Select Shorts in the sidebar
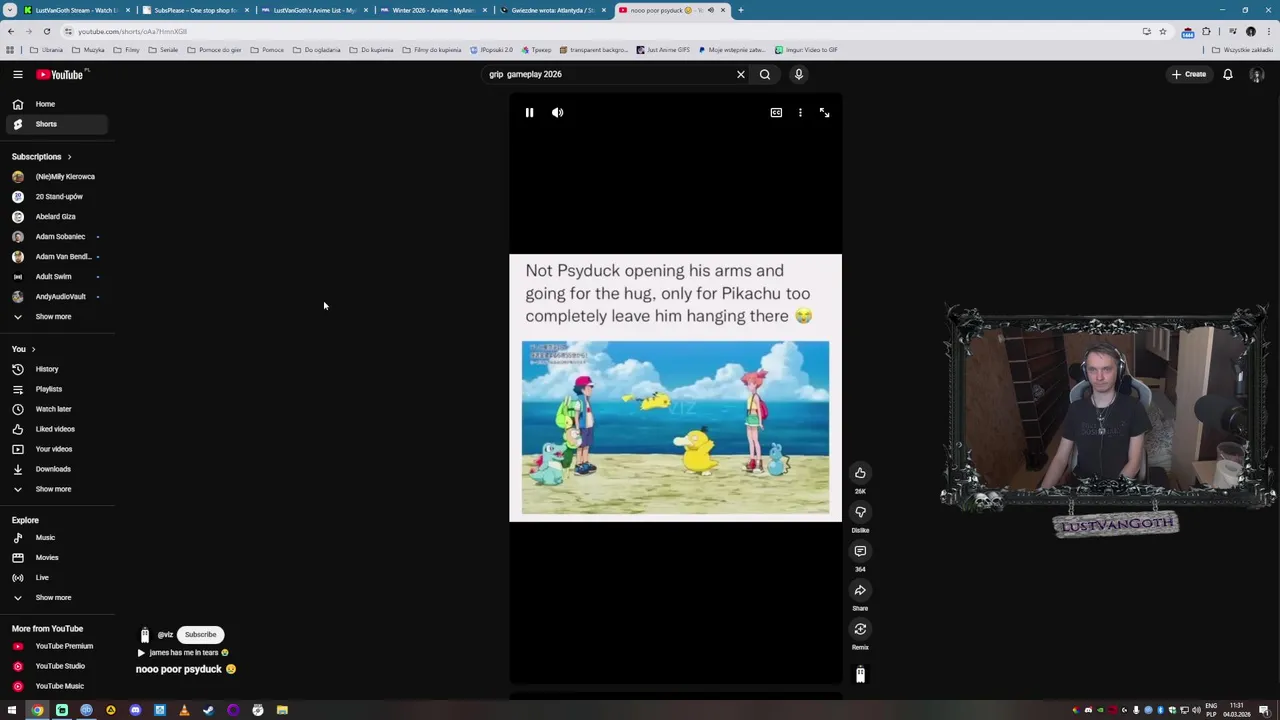 [55, 124]
